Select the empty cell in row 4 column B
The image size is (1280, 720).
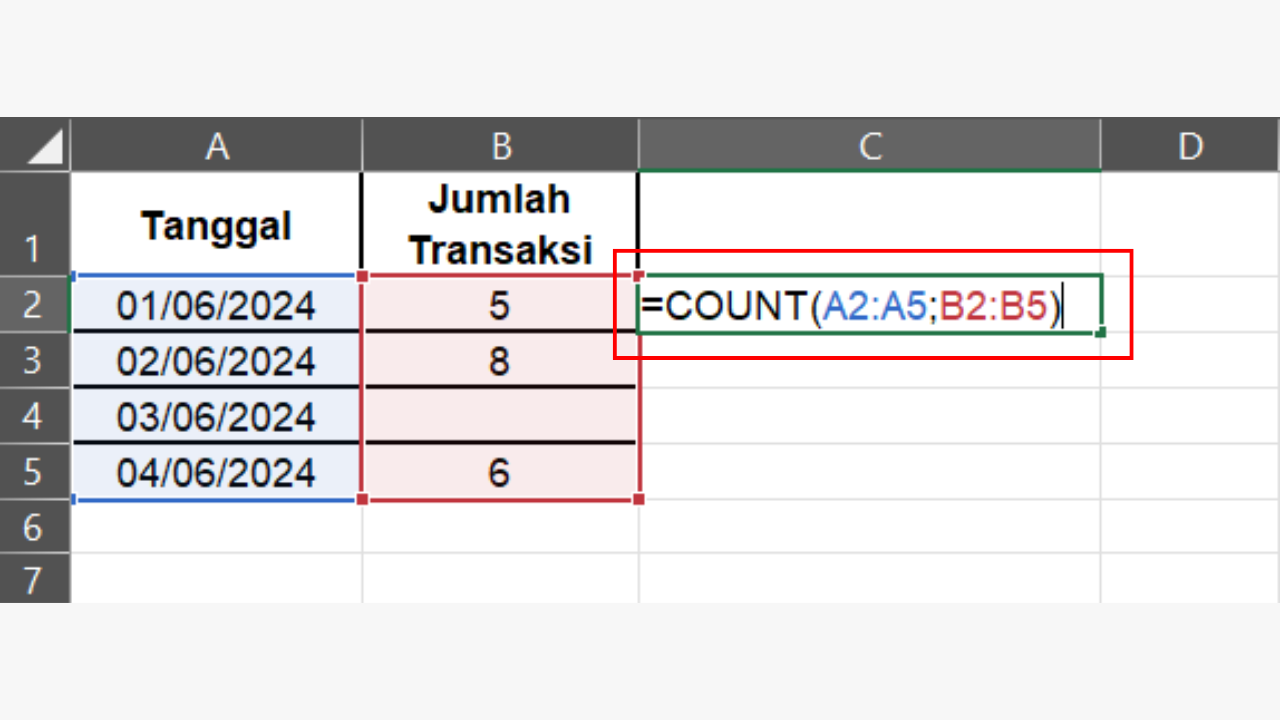click(500, 417)
